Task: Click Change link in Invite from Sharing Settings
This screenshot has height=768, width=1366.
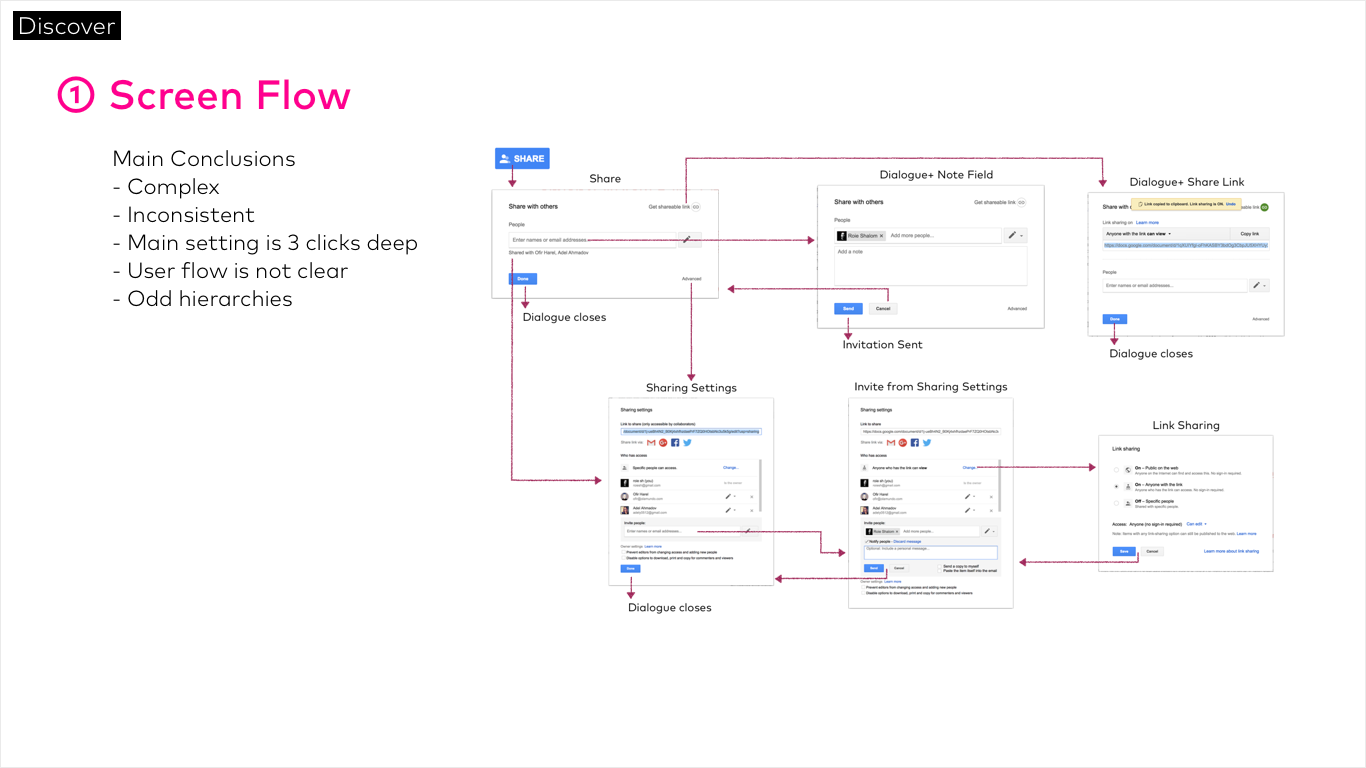Action: pyautogui.click(x=969, y=468)
